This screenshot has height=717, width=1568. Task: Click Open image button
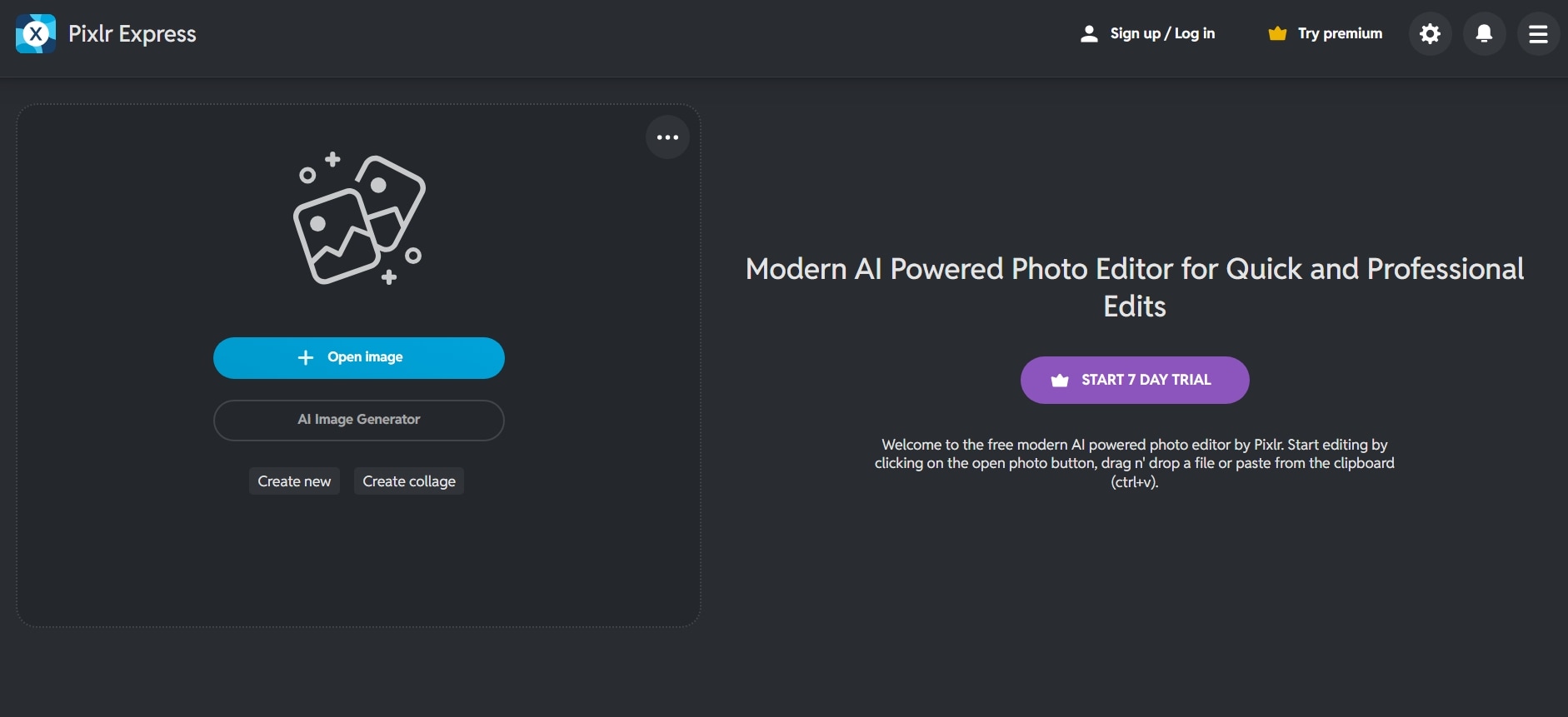pyautogui.click(x=359, y=358)
